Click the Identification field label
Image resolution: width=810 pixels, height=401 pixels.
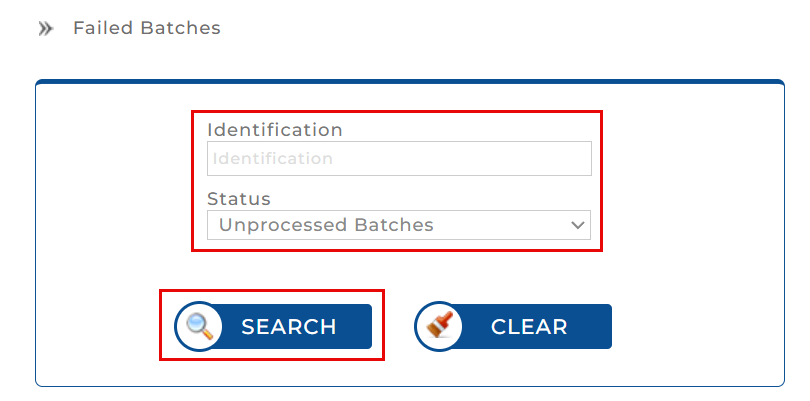(x=274, y=130)
